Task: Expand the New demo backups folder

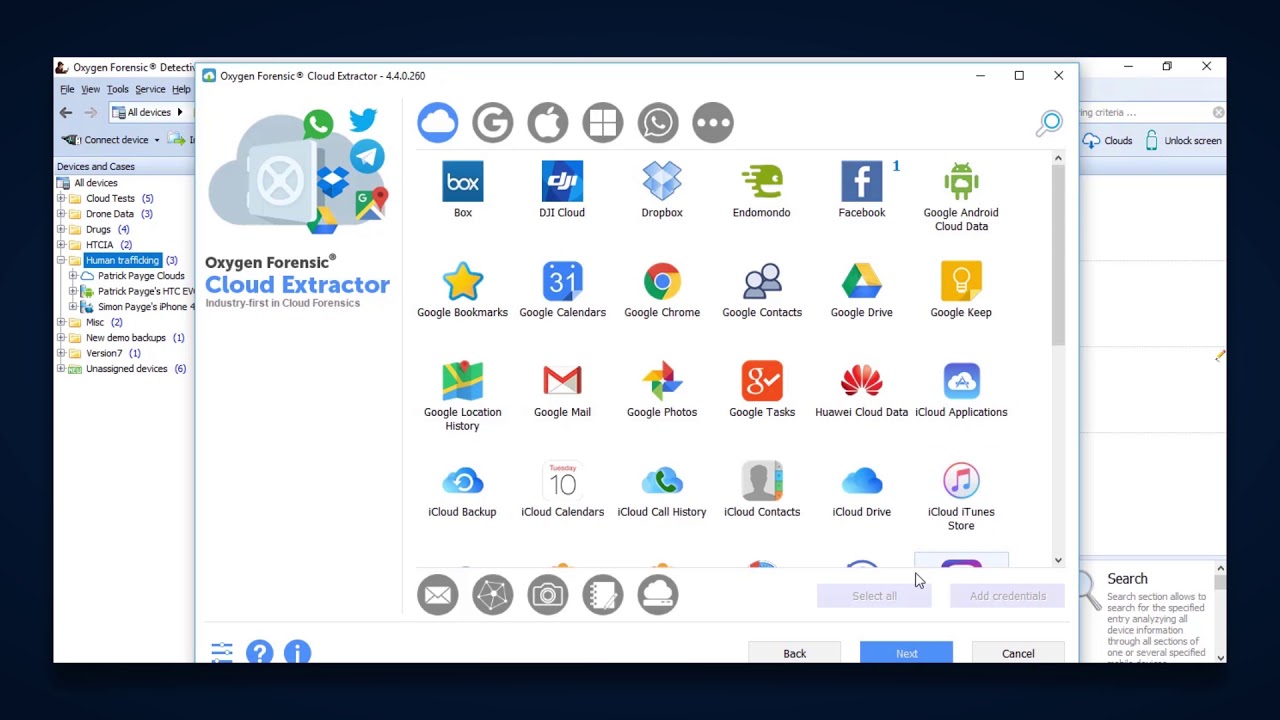Action: pos(61,338)
